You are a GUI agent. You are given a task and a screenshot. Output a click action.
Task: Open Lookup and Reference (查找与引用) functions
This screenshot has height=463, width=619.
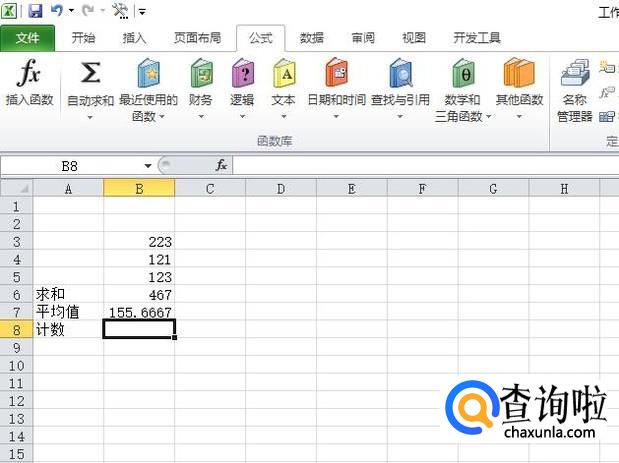400,77
